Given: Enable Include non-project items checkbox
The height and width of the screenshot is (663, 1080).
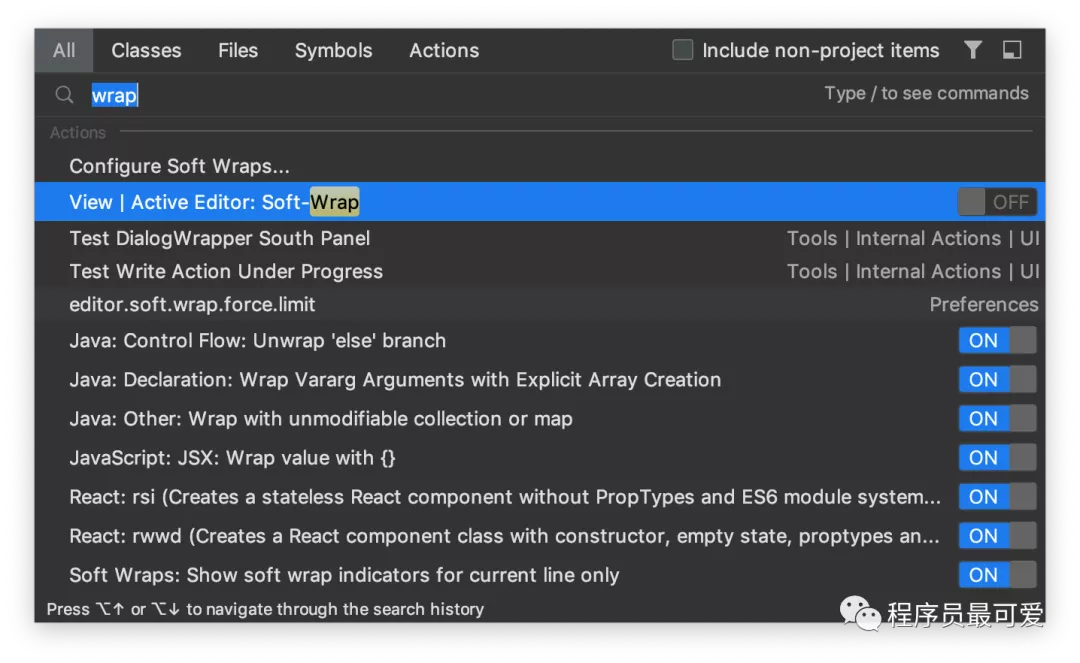Looking at the screenshot, I should pos(682,50).
